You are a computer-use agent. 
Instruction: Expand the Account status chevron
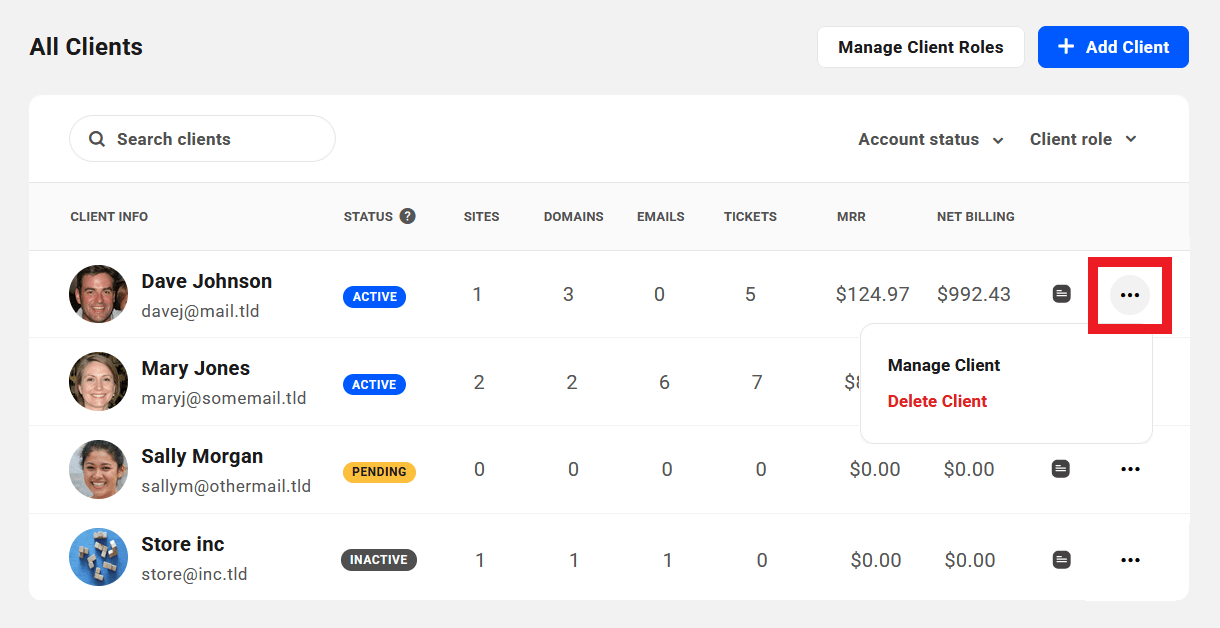997,140
